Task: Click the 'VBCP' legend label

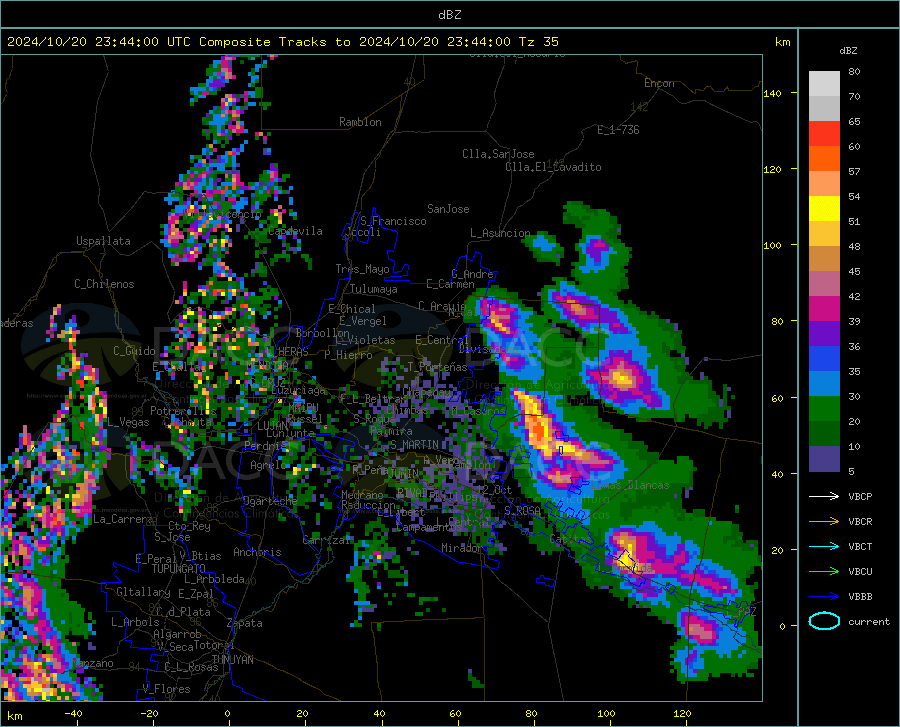Action: click(860, 497)
